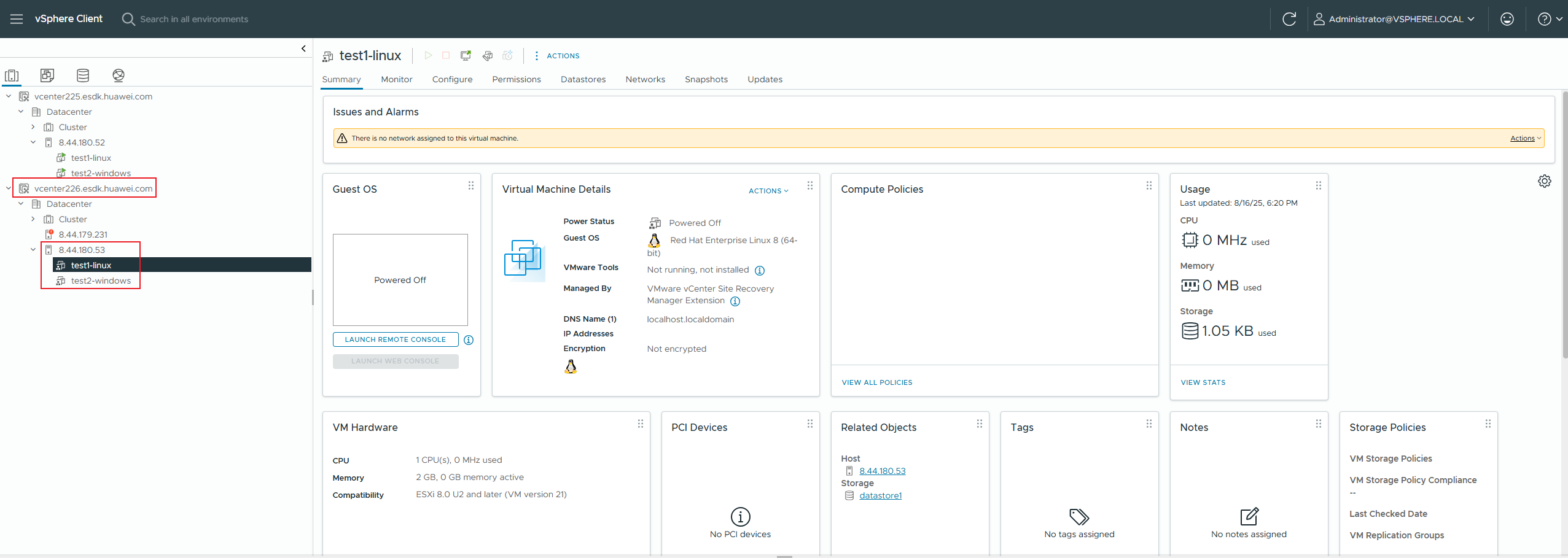Image resolution: width=1568 pixels, height=558 pixels.
Task: Click the tags icon in Tags card
Action: pyautogui.click(x=1079, y=516)
